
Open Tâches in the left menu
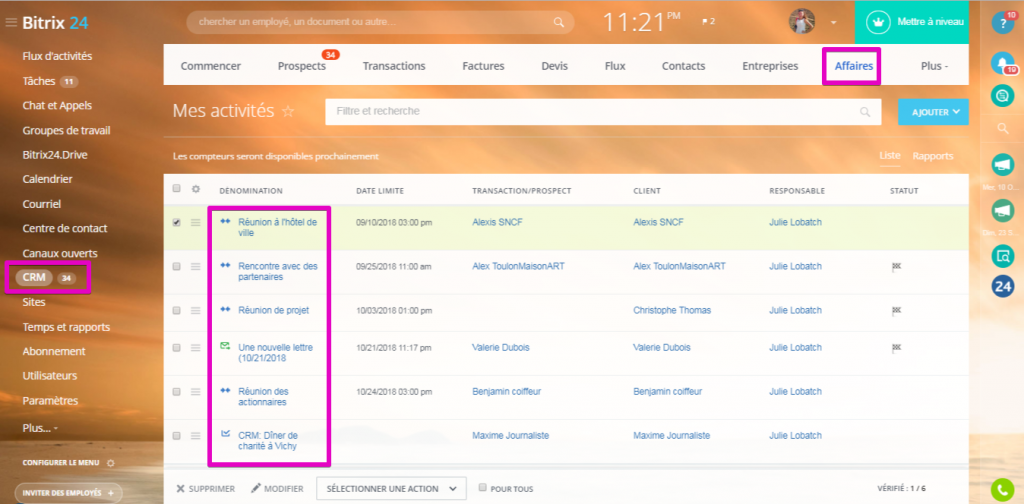click(40, 81)
